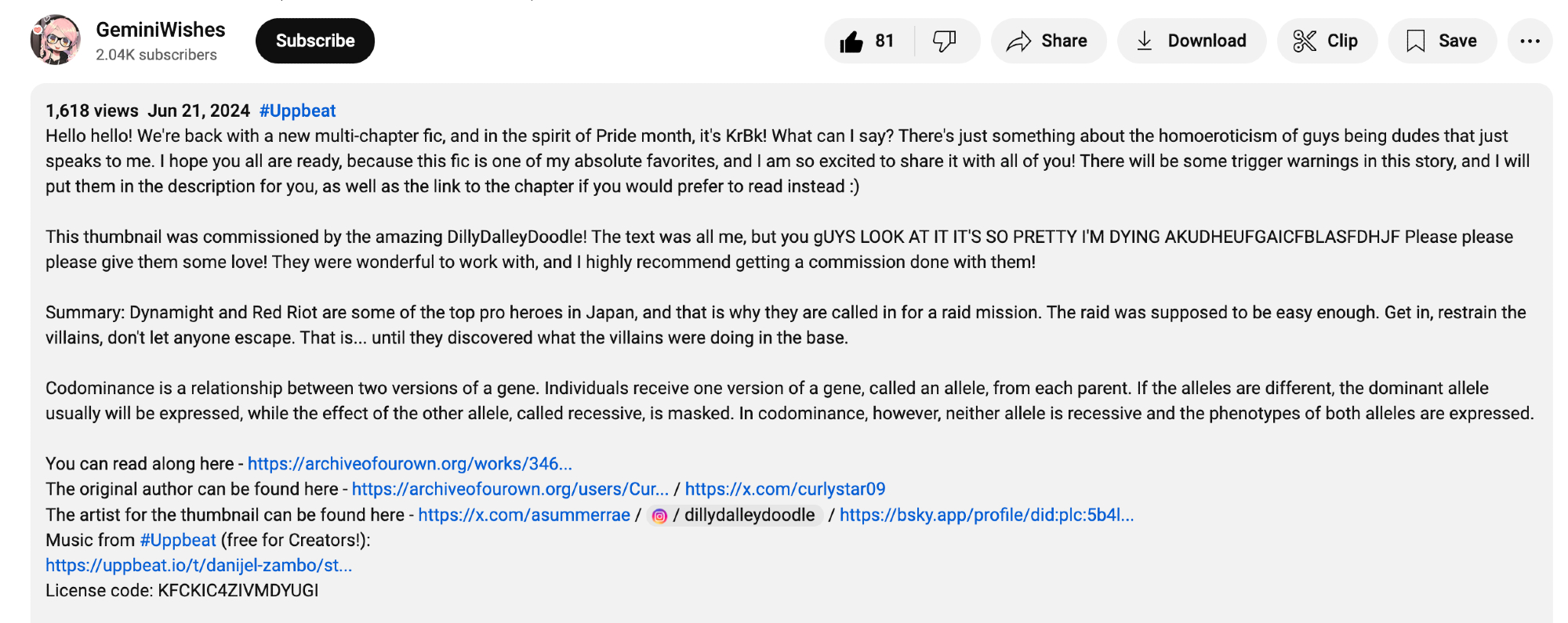This screenshot has width=1568, height=623.
Task: Click the thumbs-up like icon
Action: [851, 42]
